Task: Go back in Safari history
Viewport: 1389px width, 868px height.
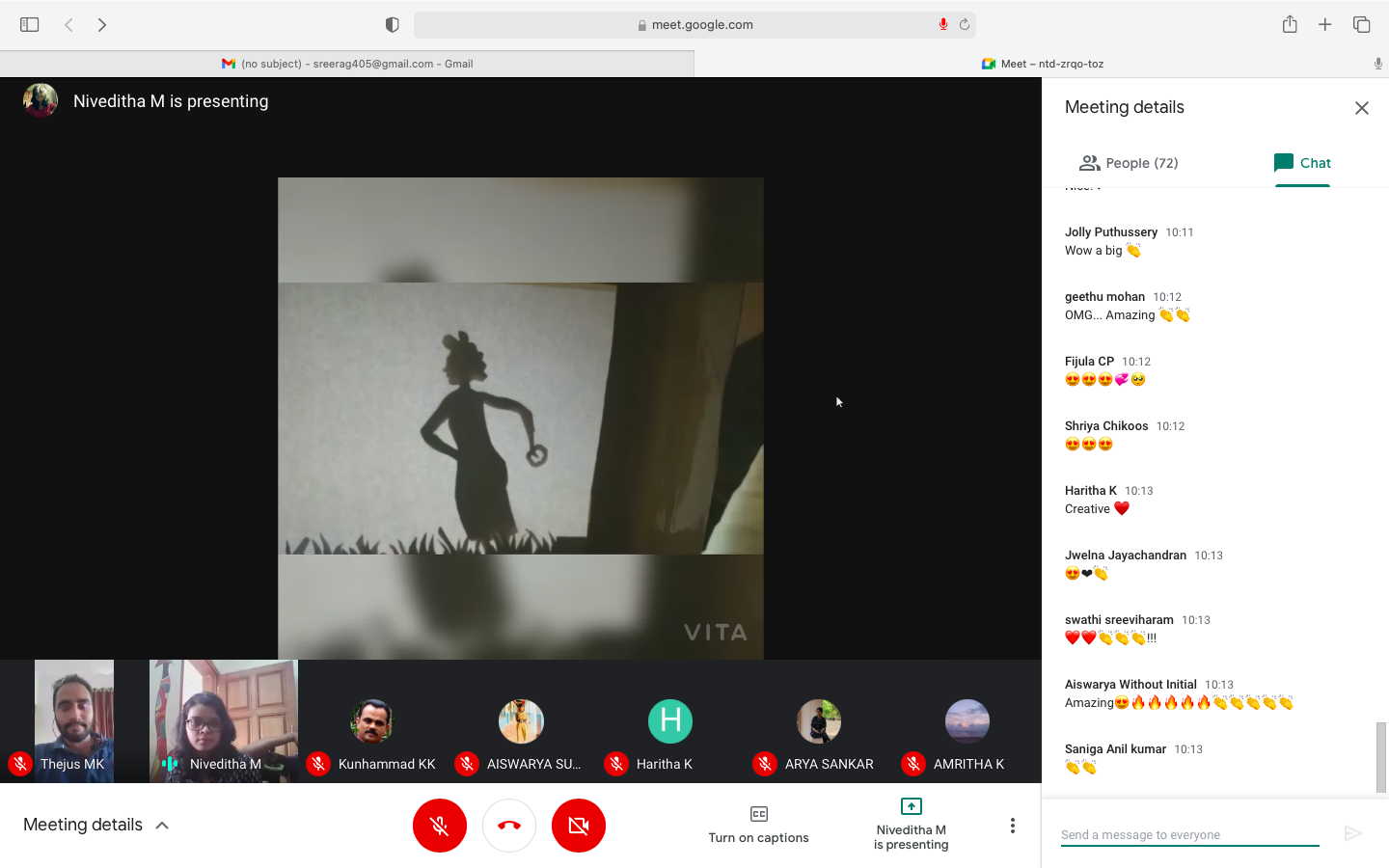Action: 68,25
